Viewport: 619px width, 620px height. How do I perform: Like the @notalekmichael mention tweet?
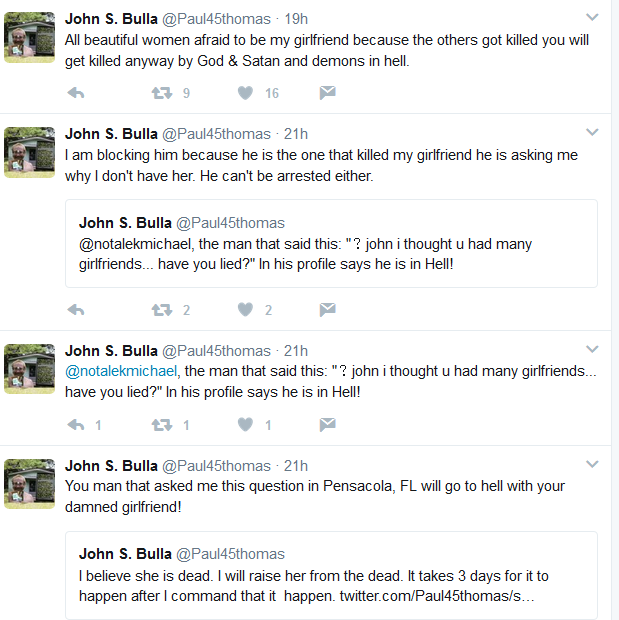(245, 425)
